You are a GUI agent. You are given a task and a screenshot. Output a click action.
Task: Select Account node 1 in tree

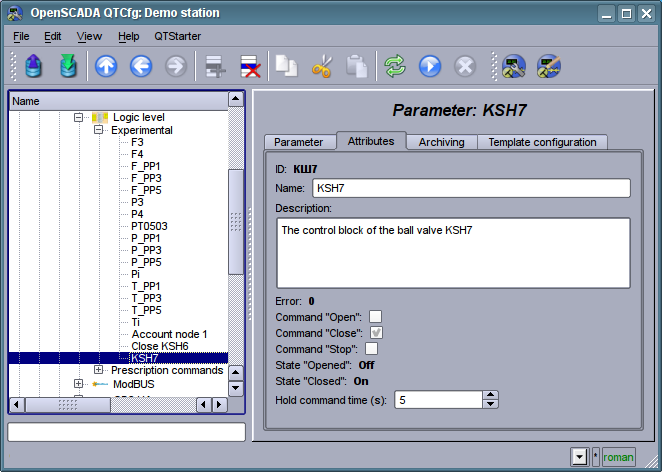[x=169, y=334]
